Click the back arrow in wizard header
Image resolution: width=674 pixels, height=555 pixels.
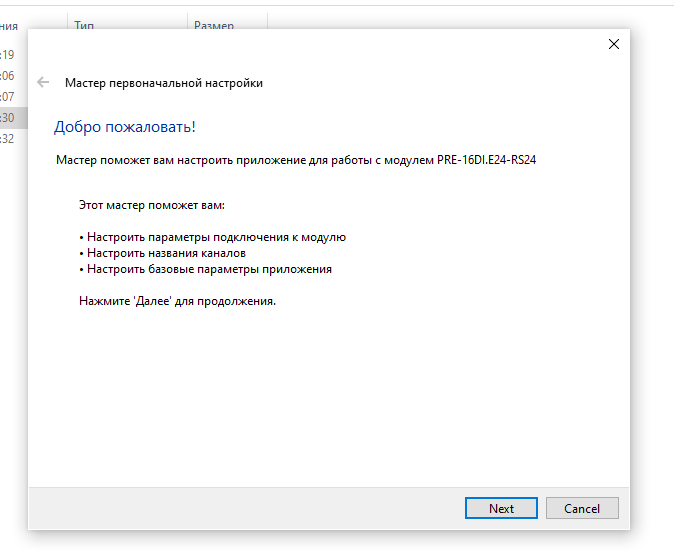pos(43,83)
